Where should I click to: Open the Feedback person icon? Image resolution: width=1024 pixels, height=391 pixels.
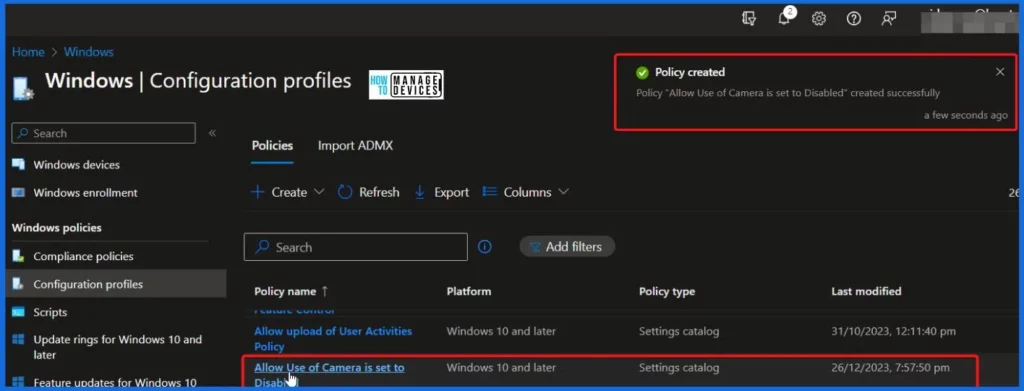coord(888,18)
